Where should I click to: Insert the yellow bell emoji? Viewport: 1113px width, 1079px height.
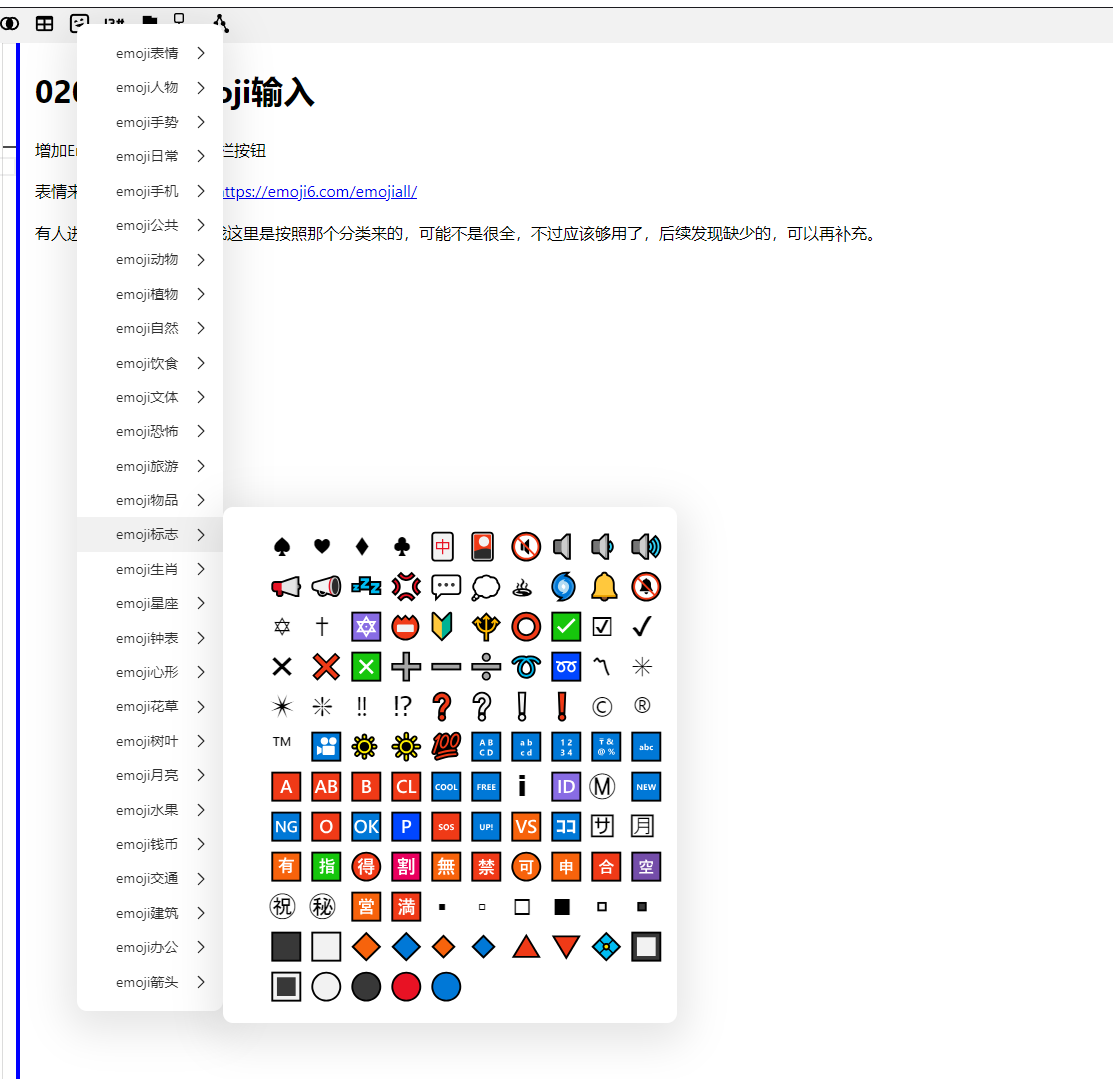[x=604, y=586]
